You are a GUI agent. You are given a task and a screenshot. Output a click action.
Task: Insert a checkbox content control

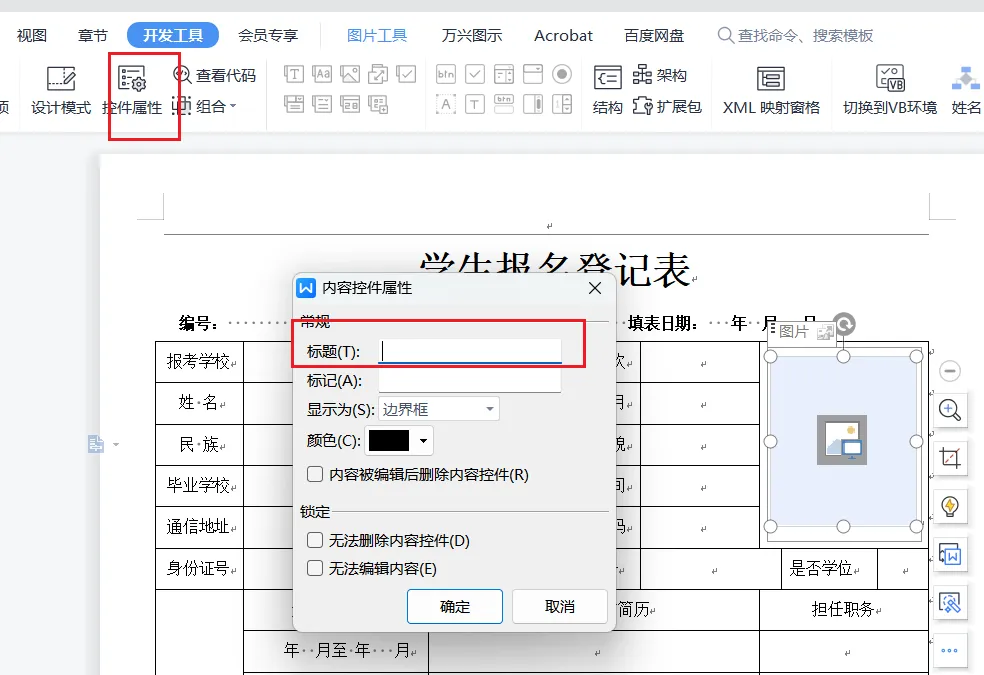click(x=406, y=75)
